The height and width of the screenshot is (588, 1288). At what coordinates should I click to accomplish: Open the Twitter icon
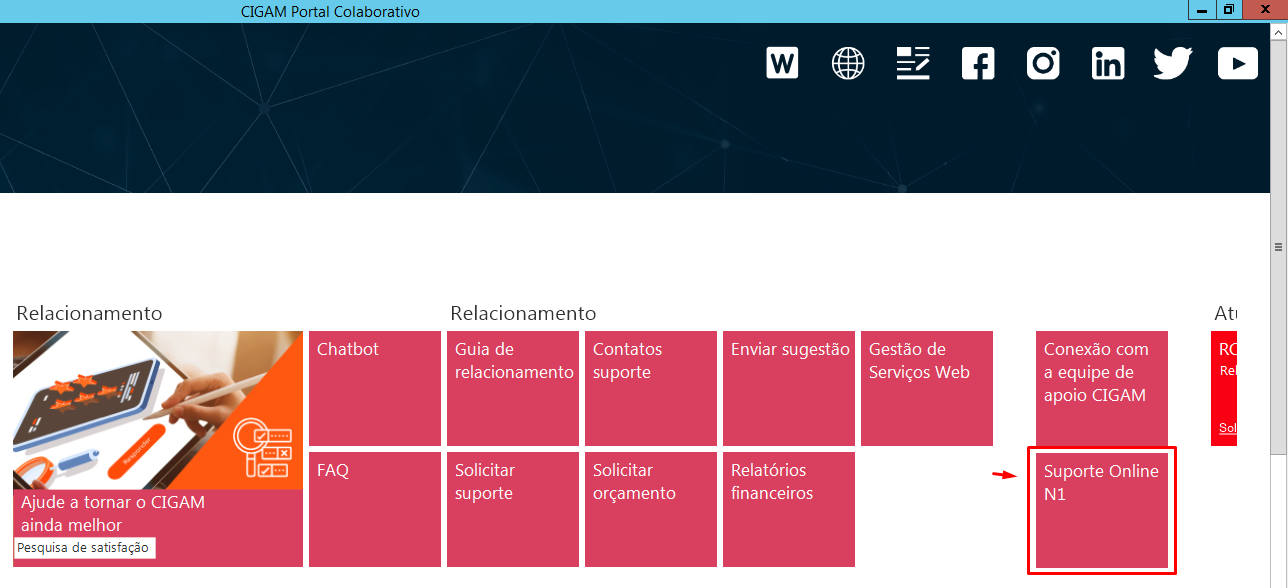(1173, 63)
